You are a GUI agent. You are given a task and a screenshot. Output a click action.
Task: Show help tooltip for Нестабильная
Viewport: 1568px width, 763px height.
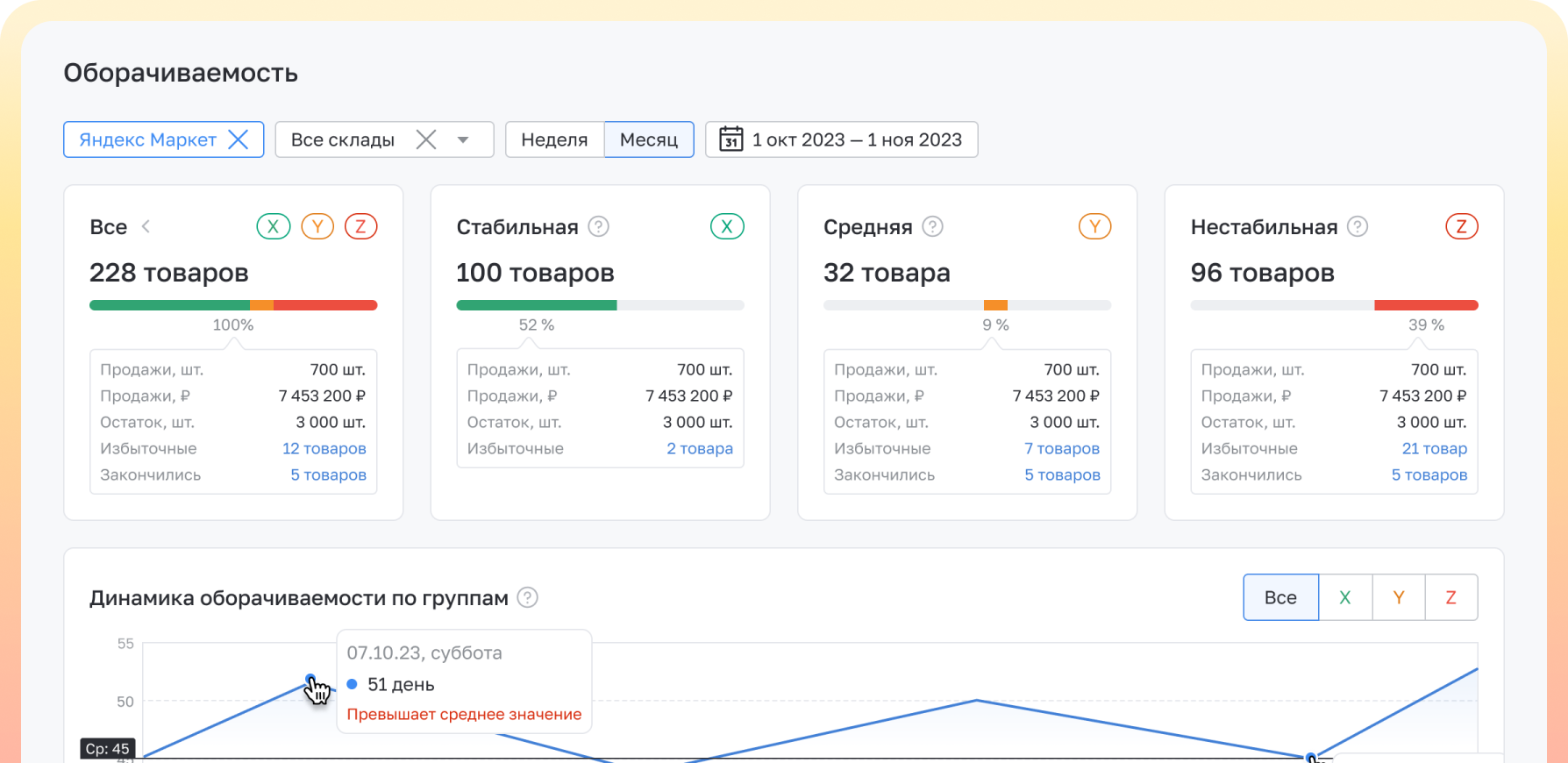tap(1358, 226)
